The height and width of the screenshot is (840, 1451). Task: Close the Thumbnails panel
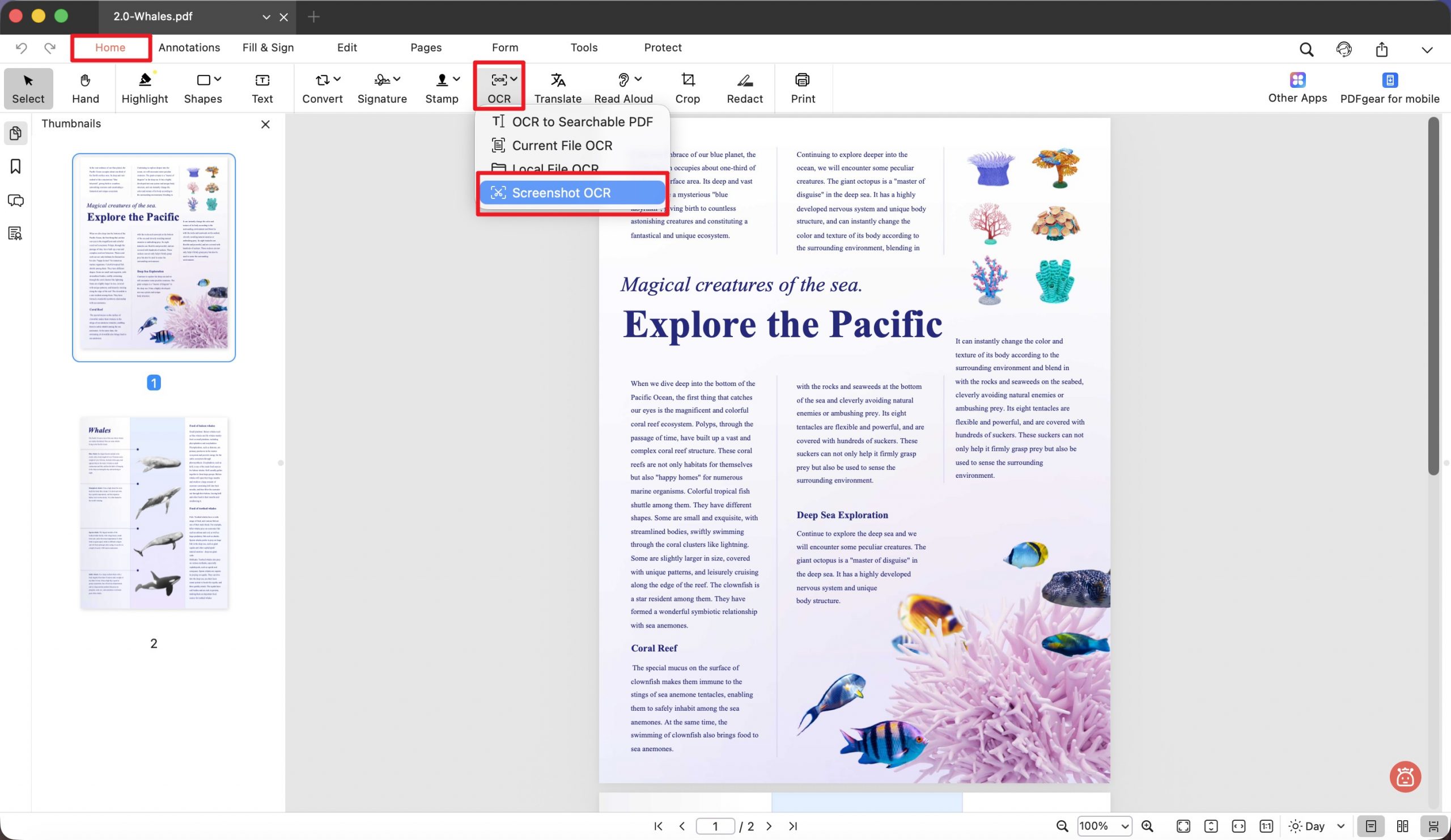tap(265, 124)
